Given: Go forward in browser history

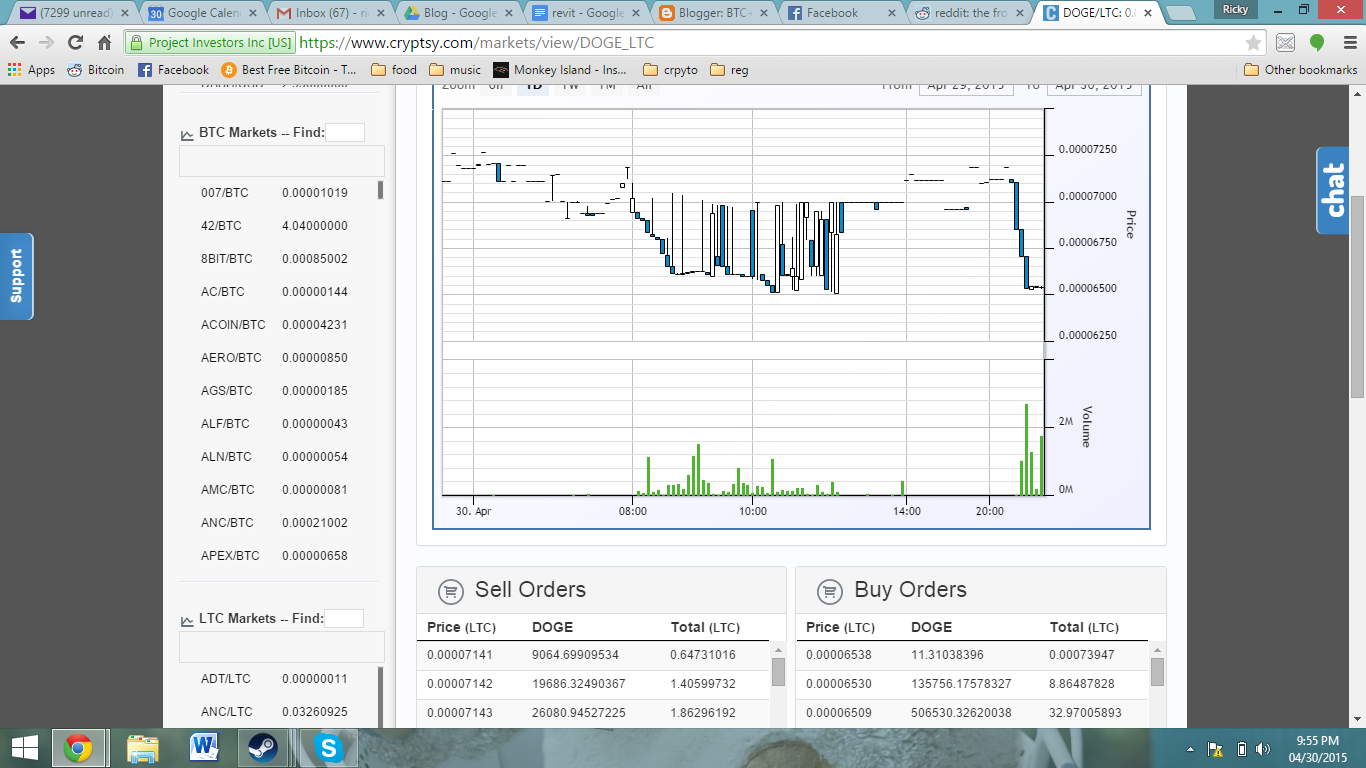Looking at the screenshot, I should click(x=46, y=43).
